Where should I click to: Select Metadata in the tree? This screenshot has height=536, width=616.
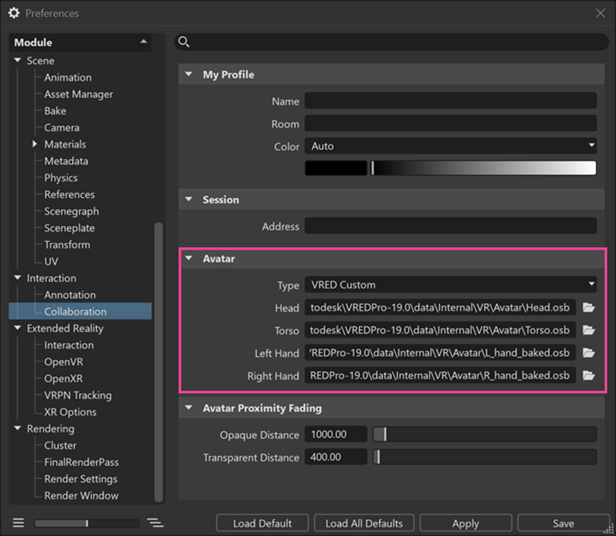click(66, 161)
